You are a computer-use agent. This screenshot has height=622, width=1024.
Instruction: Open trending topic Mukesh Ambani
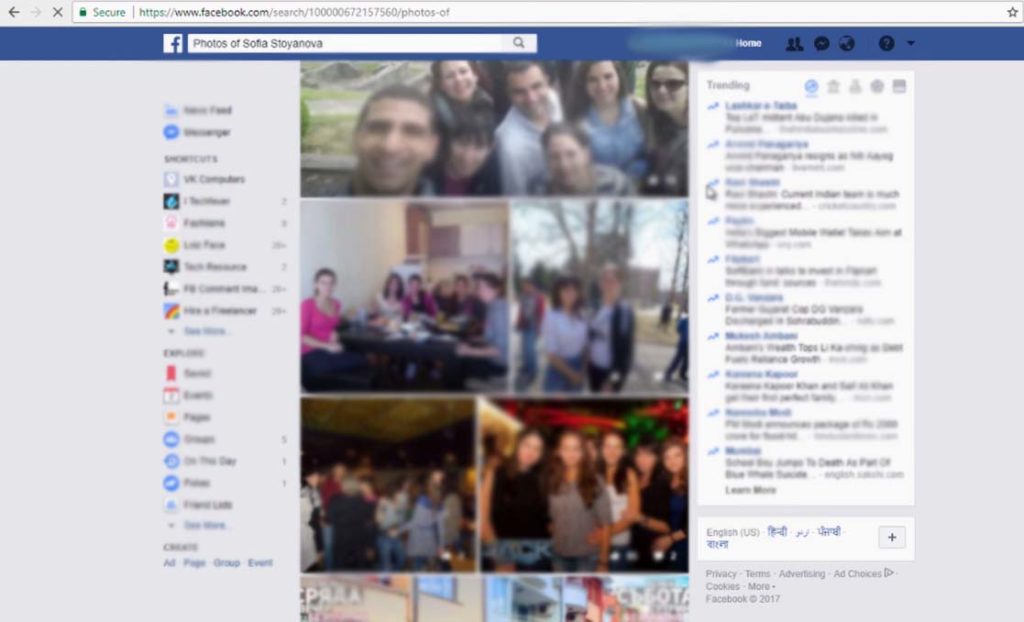coord(761,336)
